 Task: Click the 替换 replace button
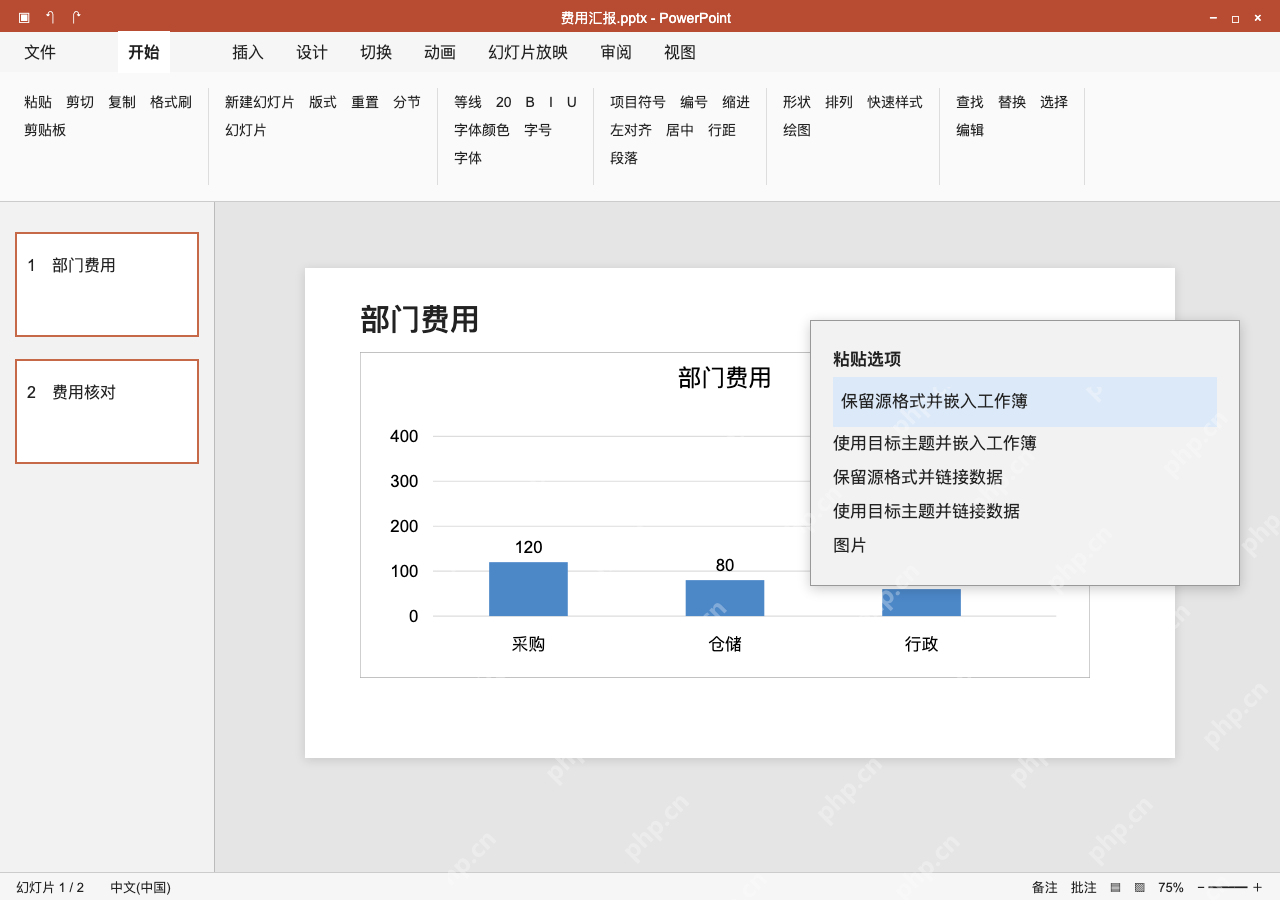point(1012,102)
